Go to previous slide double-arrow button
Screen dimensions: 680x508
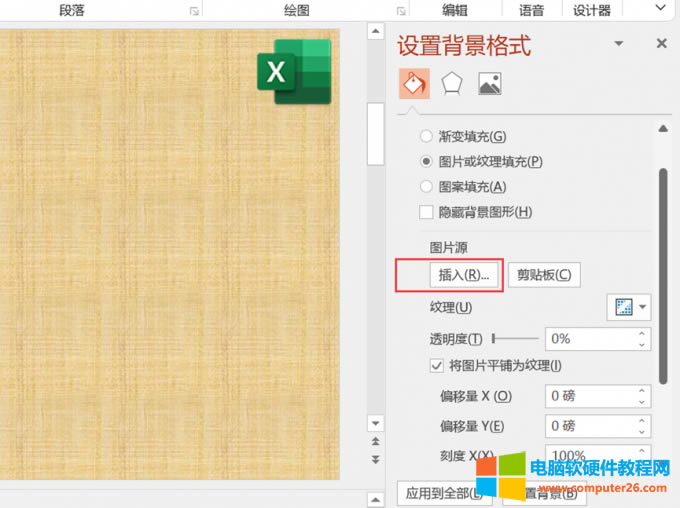[x=376, y=442]
